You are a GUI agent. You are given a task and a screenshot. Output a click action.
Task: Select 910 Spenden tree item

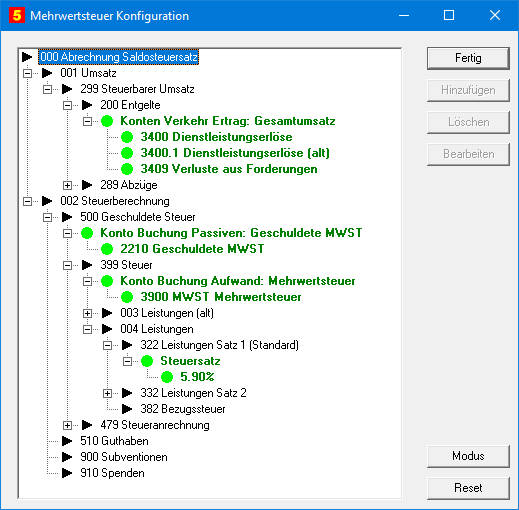[112, 473]
